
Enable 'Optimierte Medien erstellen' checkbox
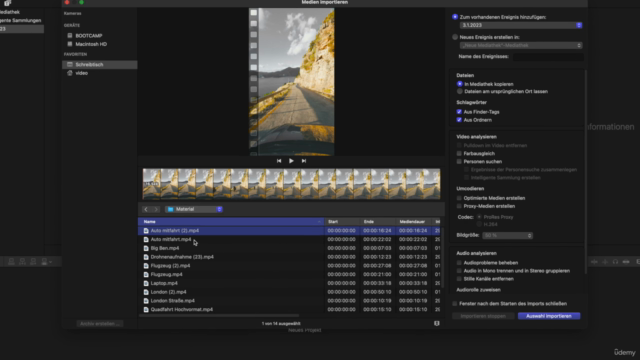tap(459, 198)
